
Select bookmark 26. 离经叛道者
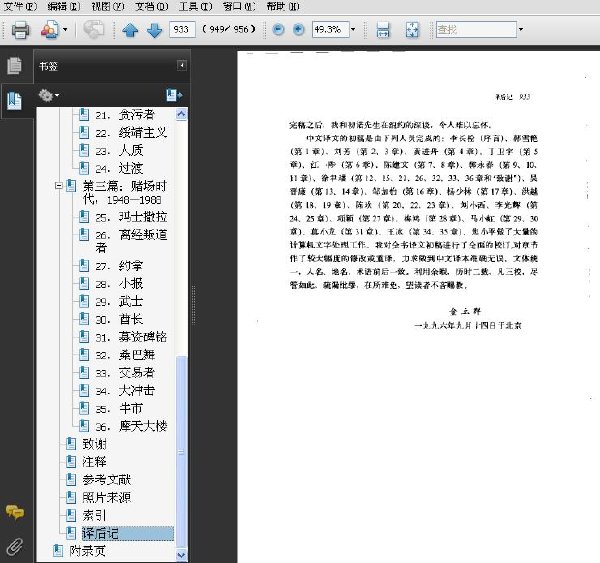131,241
